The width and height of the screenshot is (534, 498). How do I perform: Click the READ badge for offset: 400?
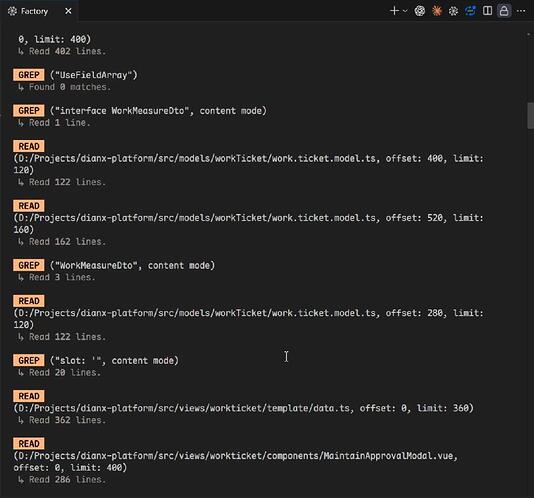click(x=29, y=146)
